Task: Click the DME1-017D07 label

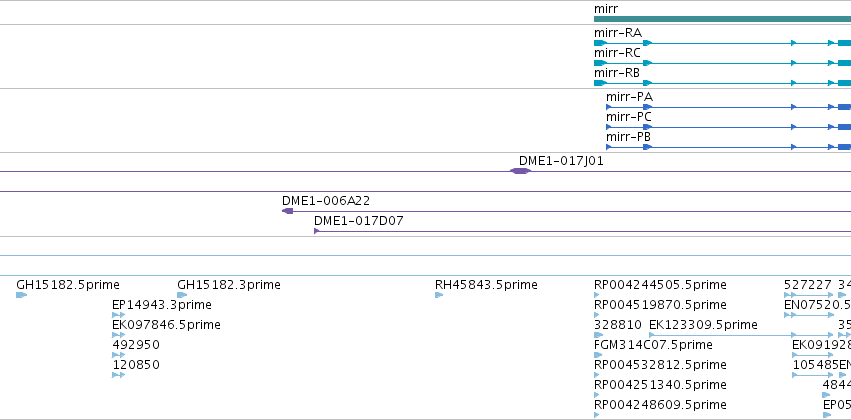Action: 359,221
